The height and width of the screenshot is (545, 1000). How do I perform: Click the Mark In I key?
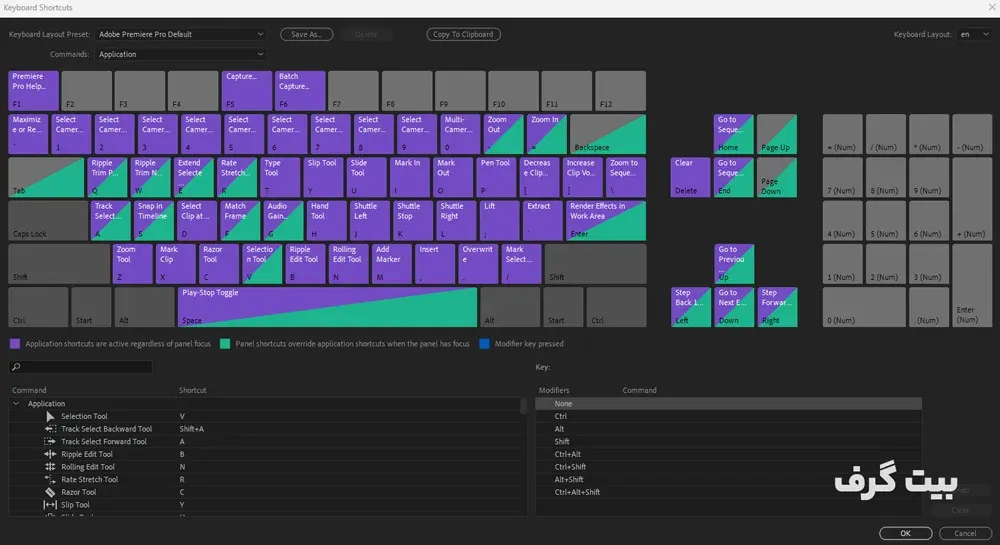click(x=410, y=177)
